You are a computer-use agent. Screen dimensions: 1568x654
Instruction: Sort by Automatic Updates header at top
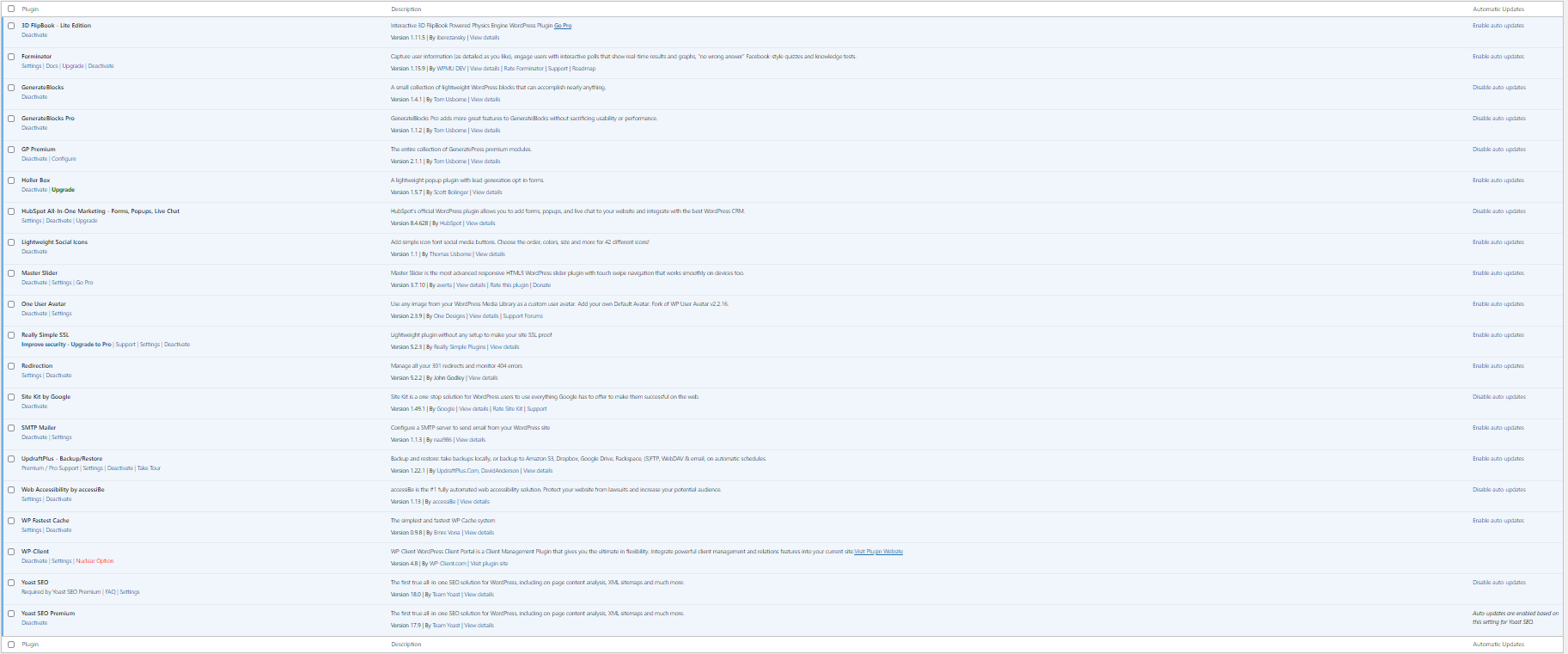point(1498,9)
